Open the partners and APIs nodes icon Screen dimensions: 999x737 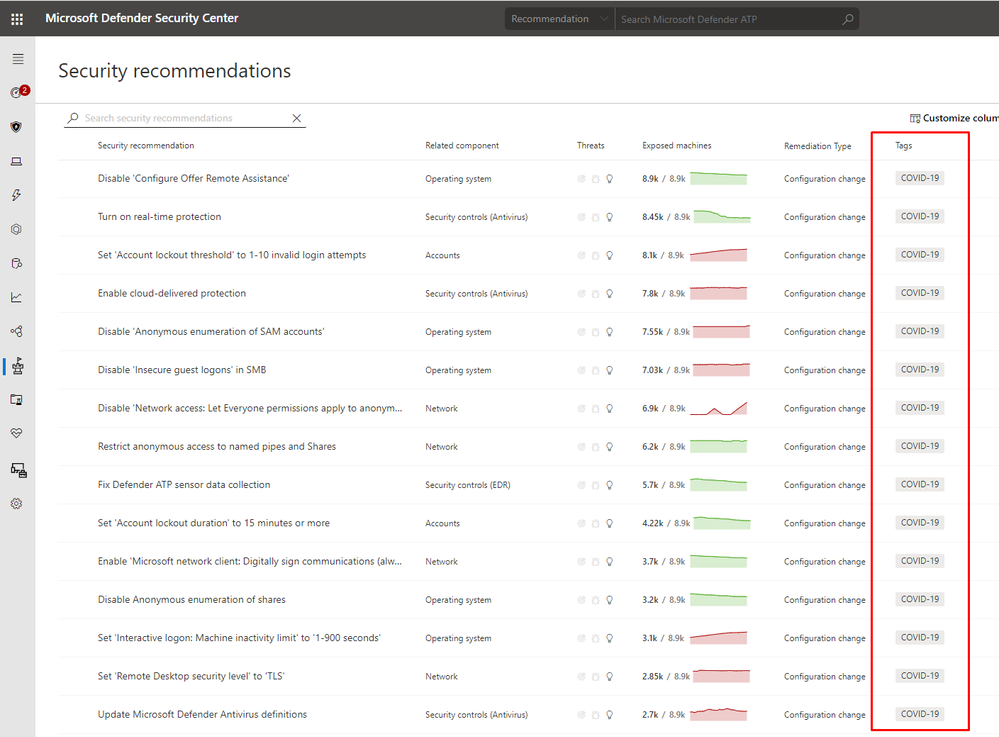17,331
